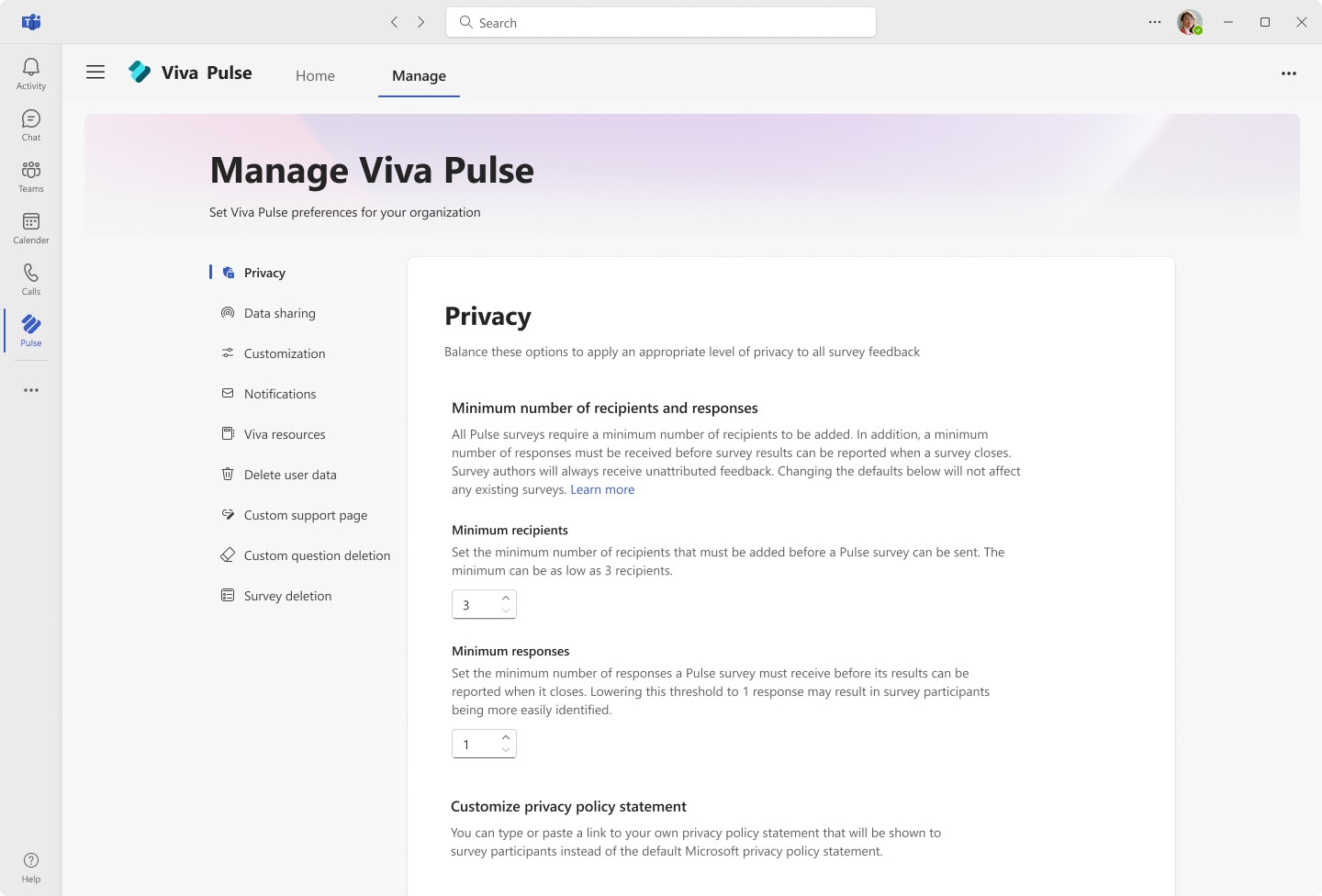
Task: Click the Custom support page icon
Action: (x=228, y=515)
